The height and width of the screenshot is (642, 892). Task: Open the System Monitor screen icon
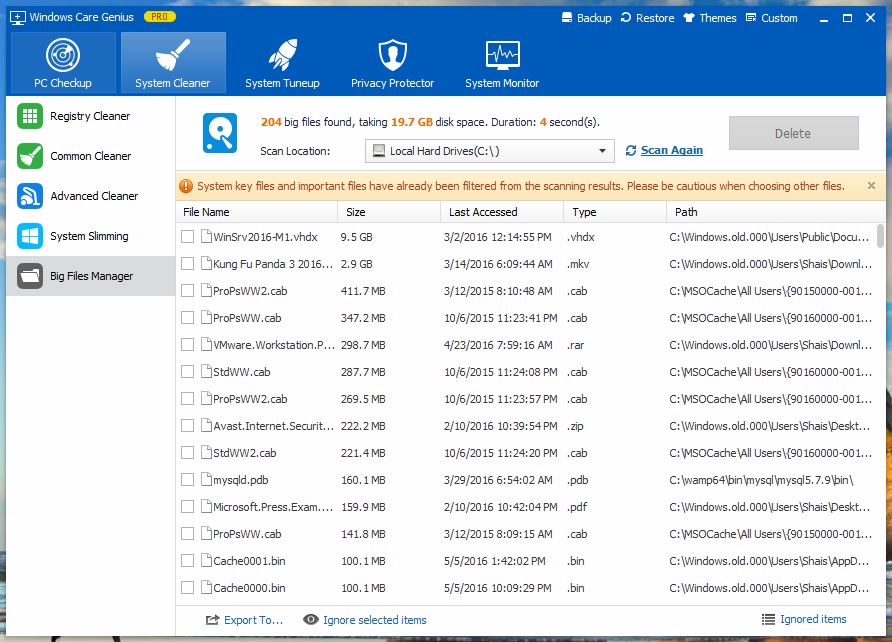pyautogui.click(x=502, y=55)
